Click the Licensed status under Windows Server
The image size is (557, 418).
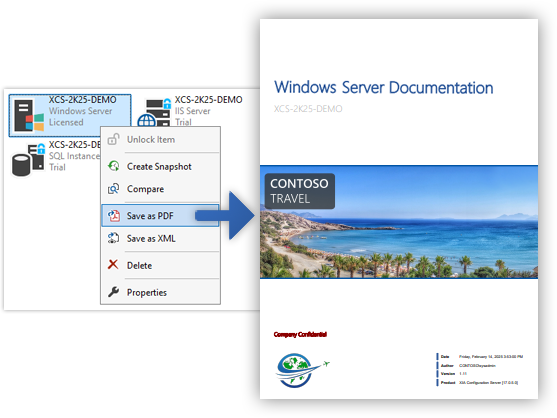tap(66, 122)
